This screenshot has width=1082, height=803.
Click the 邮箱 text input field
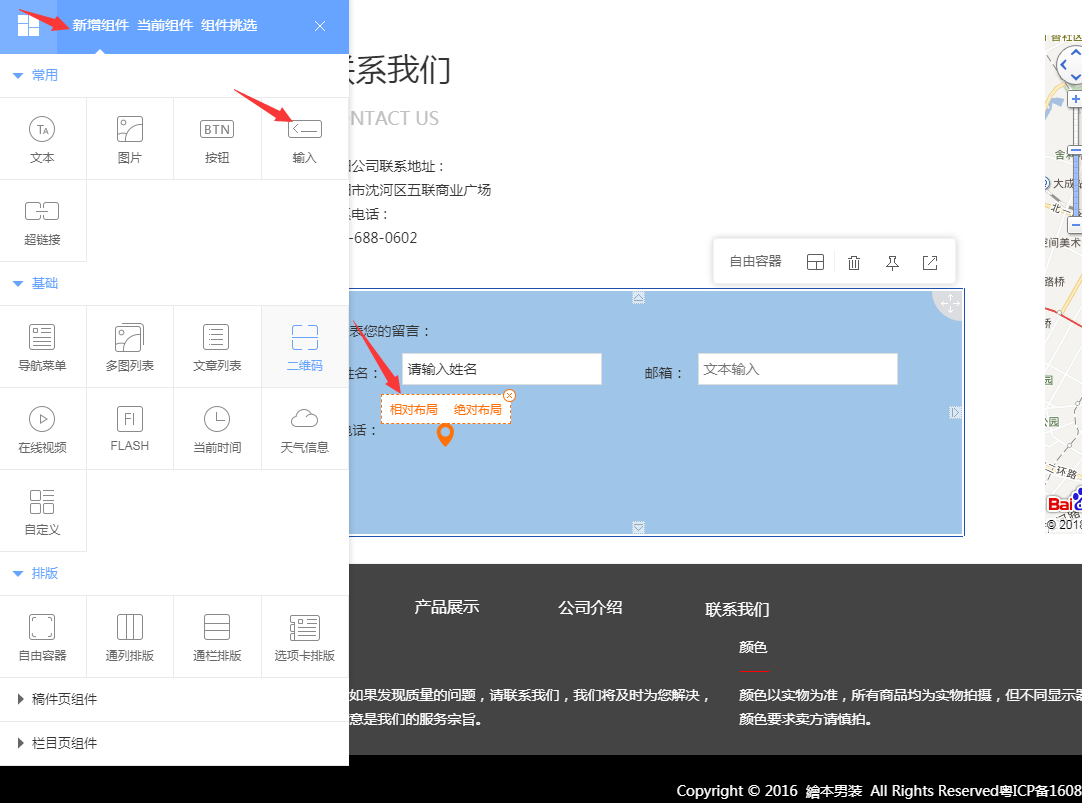797,369
